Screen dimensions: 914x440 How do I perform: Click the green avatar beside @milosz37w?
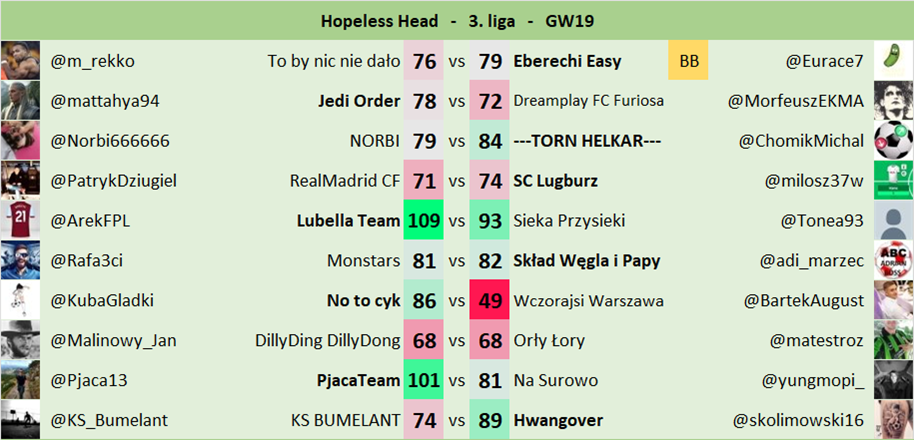893,181
